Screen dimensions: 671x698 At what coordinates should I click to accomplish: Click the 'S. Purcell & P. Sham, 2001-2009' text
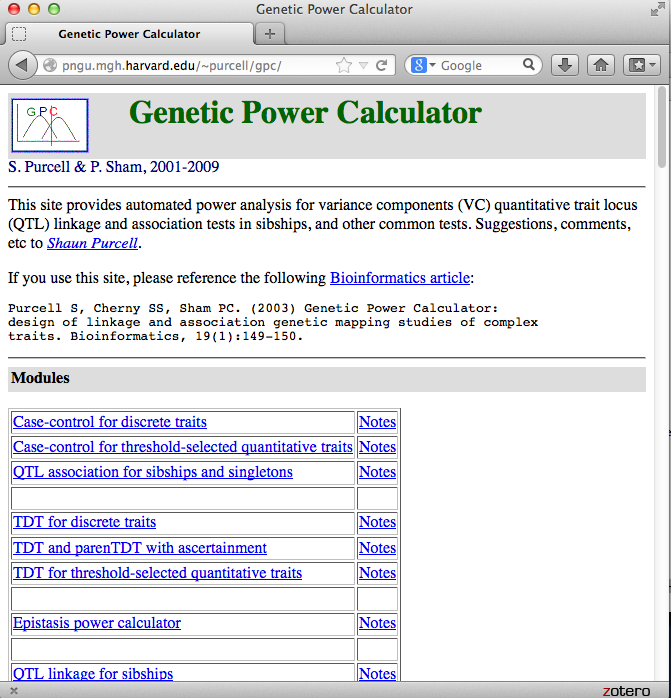pos(114,167)
